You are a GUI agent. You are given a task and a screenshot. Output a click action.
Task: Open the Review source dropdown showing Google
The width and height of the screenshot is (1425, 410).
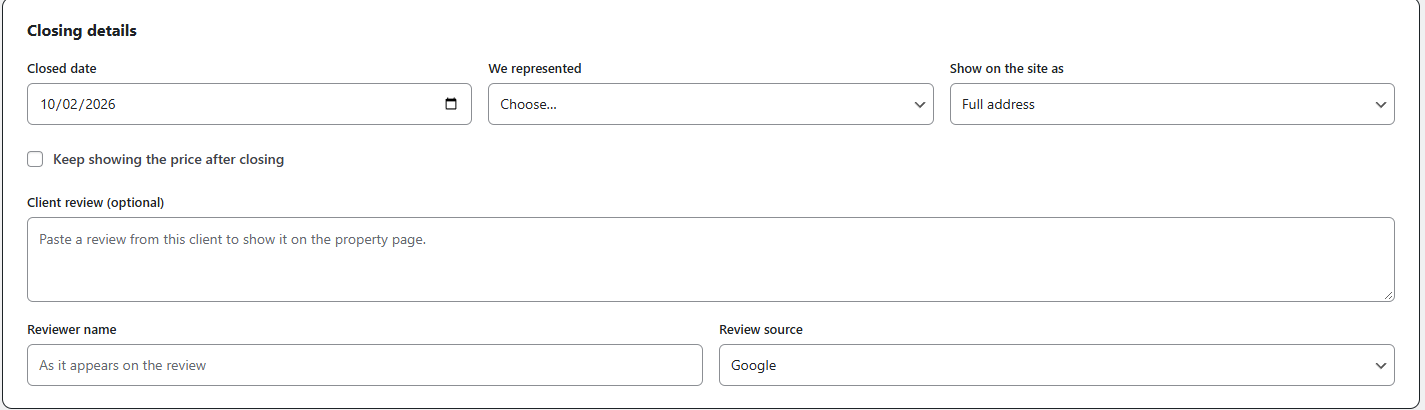pyautogui.click(x=1057, y=365)
